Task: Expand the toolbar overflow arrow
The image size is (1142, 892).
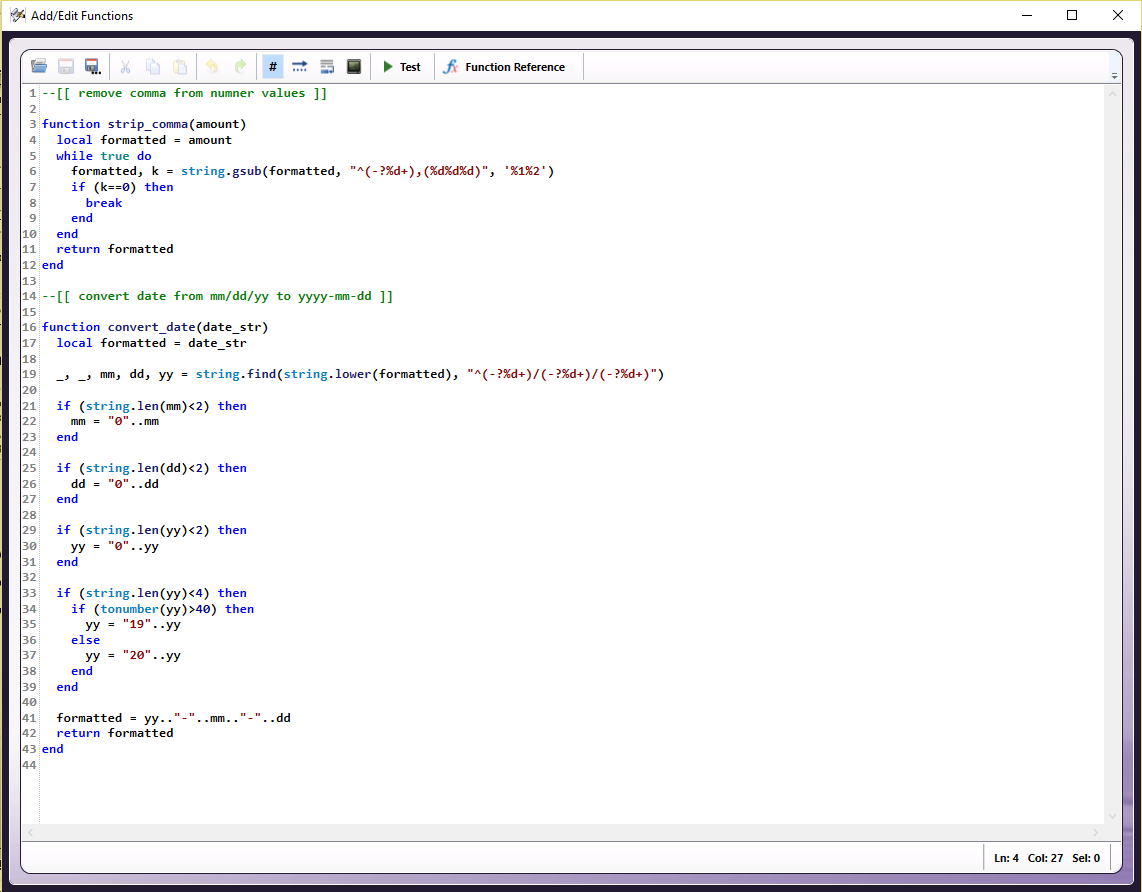Action: point(1114,75)
